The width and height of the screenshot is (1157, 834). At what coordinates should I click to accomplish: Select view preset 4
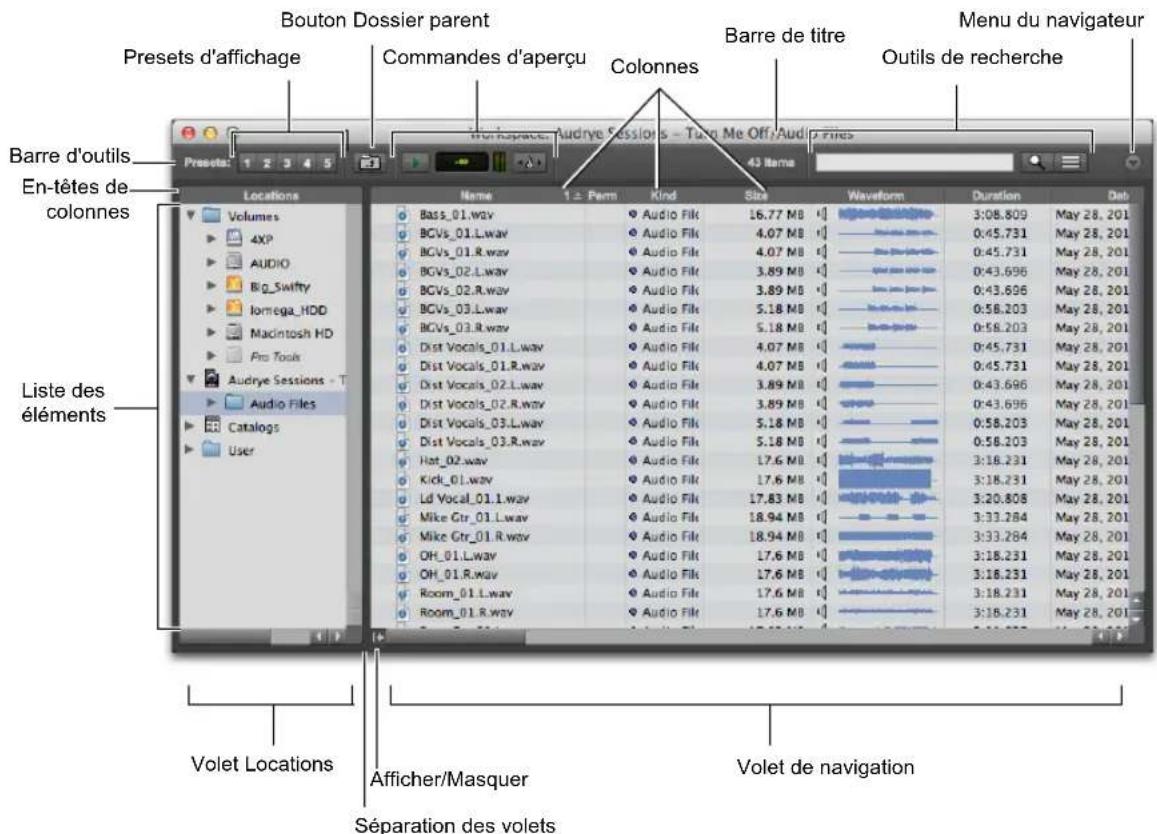307,163
